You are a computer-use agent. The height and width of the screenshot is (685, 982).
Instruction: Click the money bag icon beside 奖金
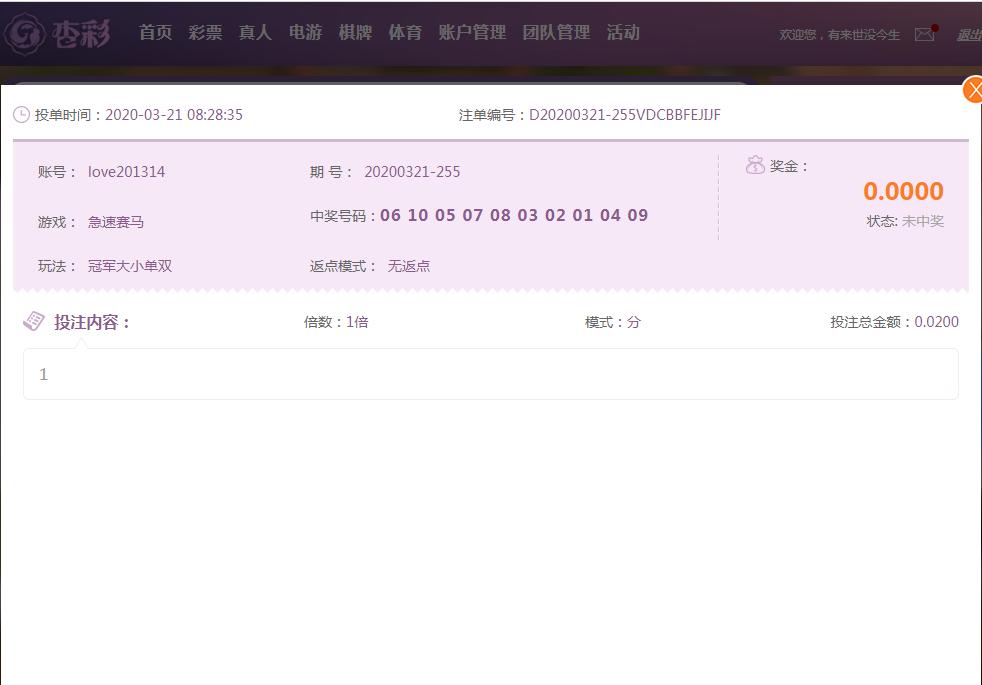click(x=755, y=165)
